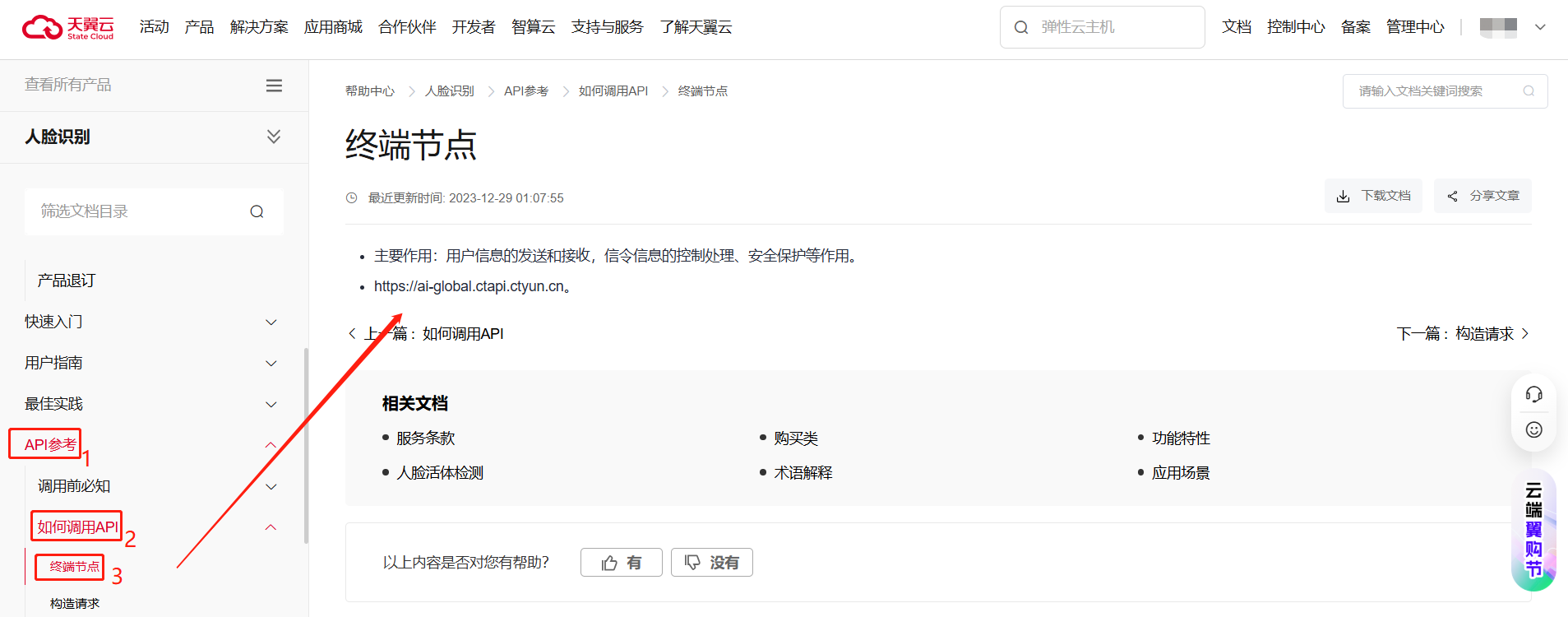Expand the 快速入门 section
This screenshot has height=617, width=1568.
[271, 322]
